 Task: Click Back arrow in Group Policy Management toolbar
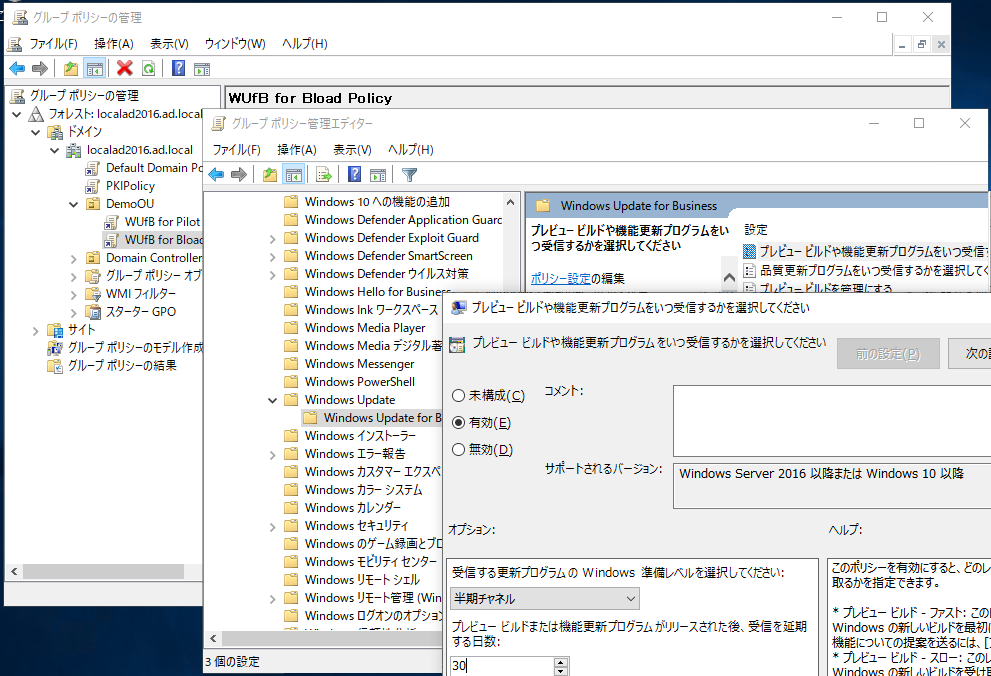point(17,68)
